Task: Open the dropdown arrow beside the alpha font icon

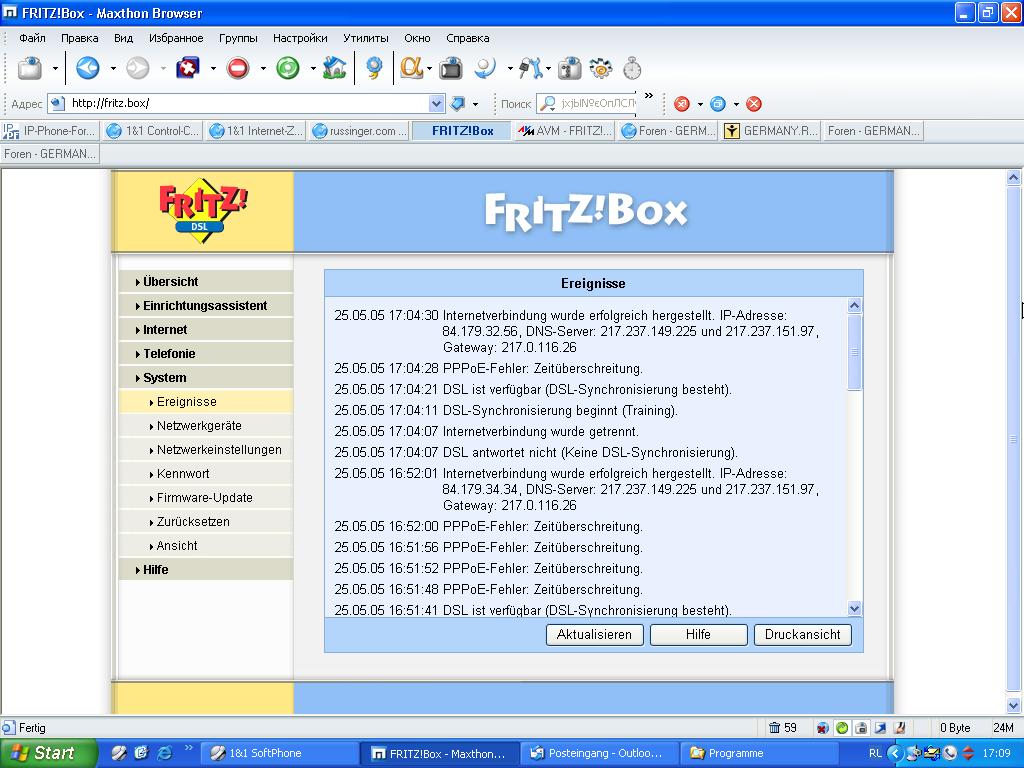Action: click(x=429, y=68)
